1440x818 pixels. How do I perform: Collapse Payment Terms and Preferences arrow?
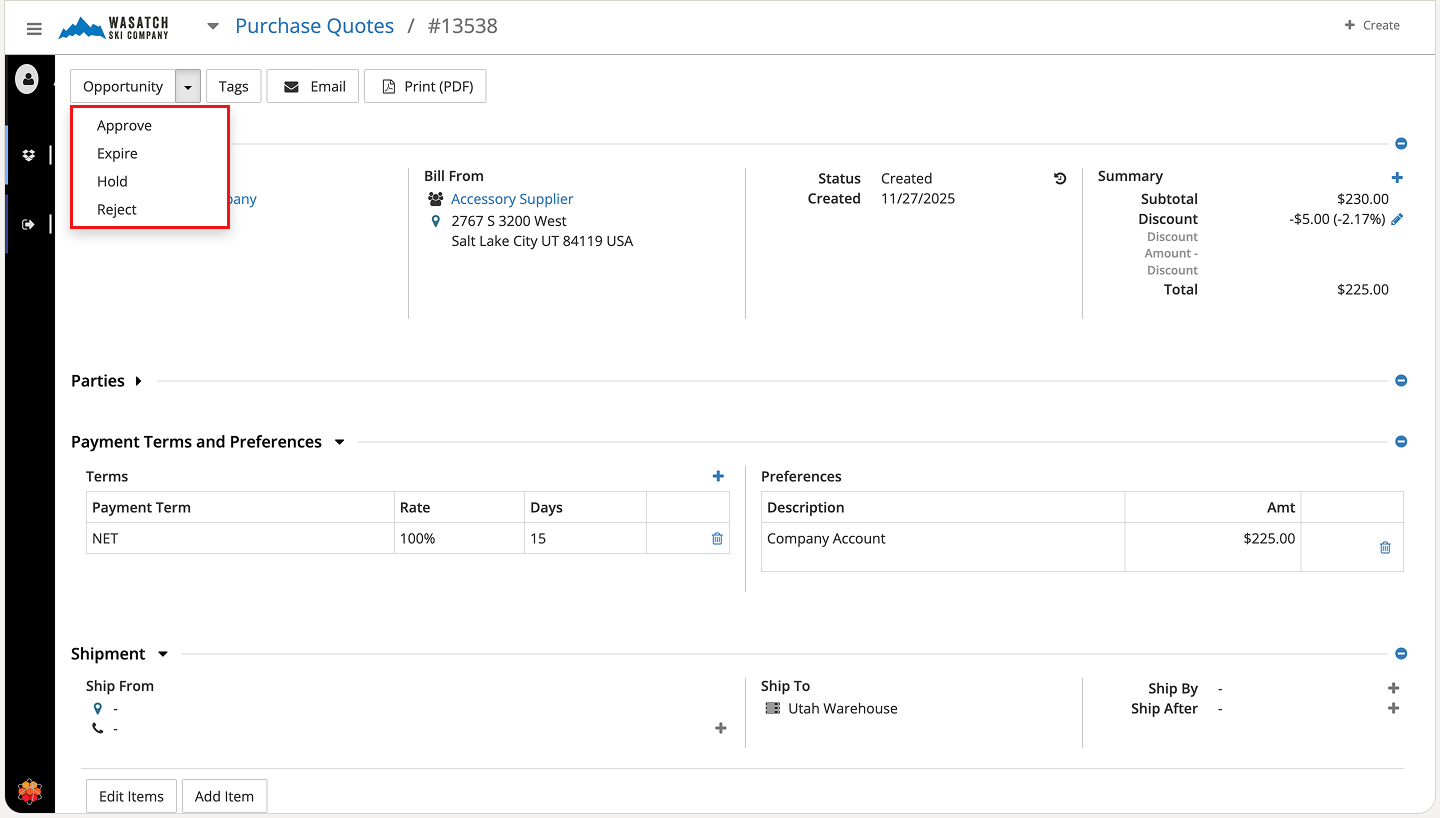tap(339, 442)
